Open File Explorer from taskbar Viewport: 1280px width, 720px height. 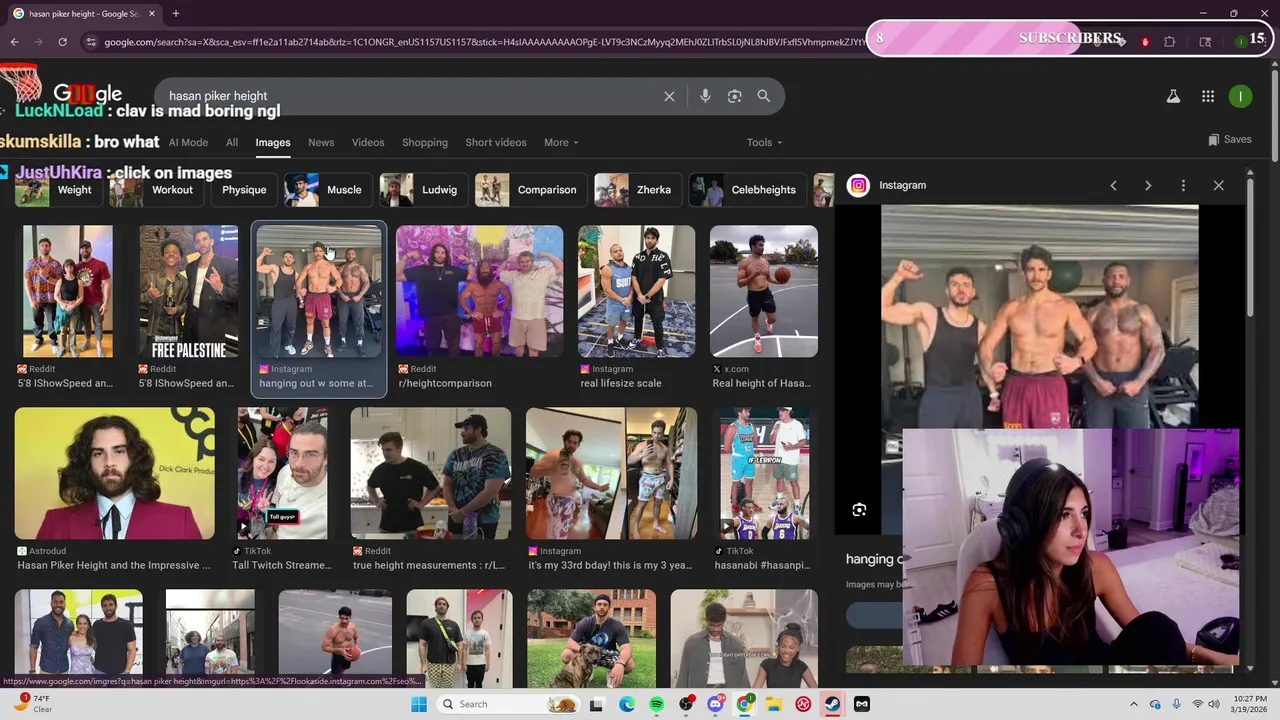click(x=774, y=704)
